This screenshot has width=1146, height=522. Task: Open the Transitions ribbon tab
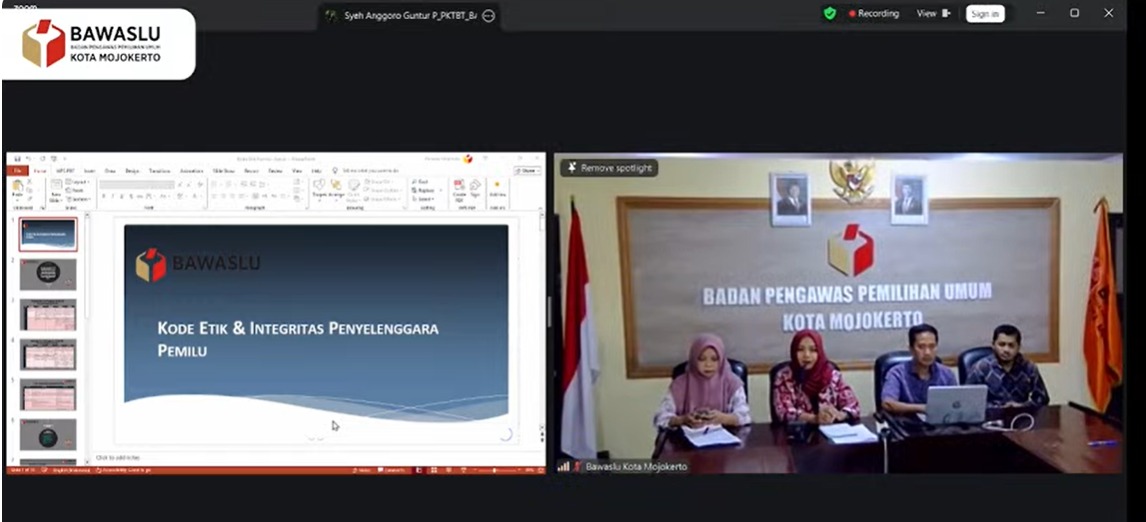[x=159, y=171]
